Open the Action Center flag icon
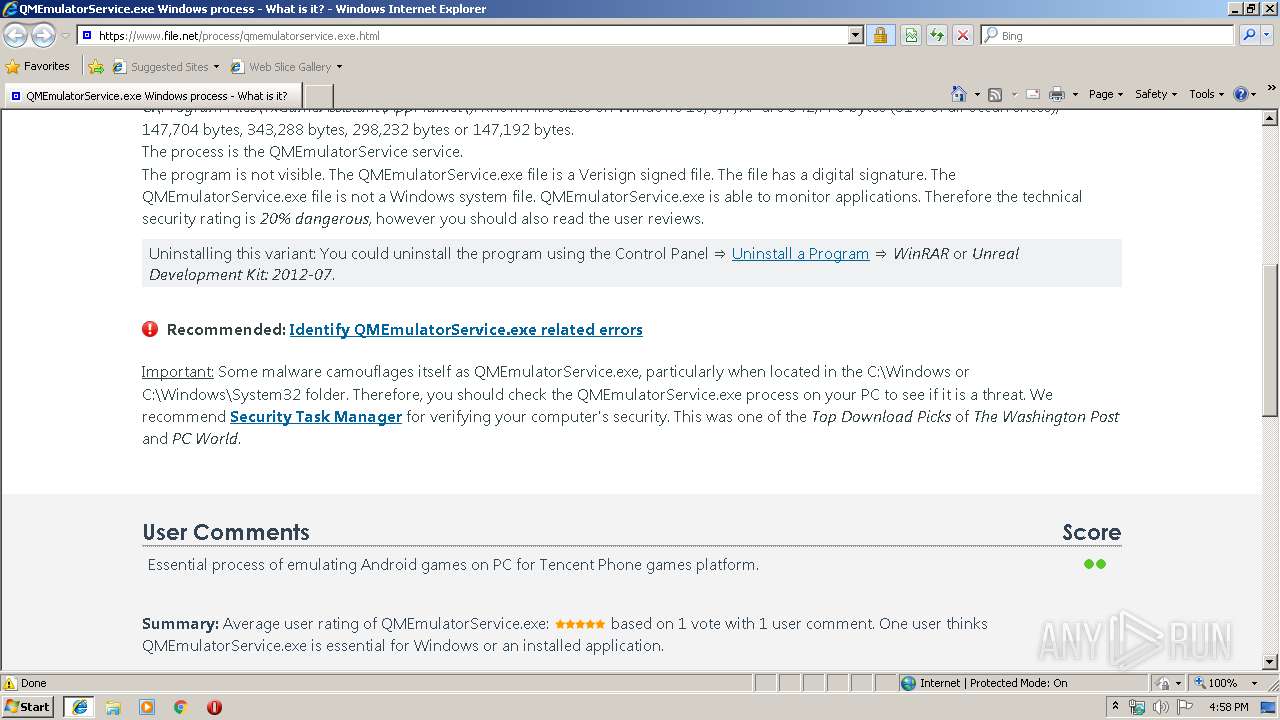Image resolution: width=1280 pixels, height=720 pixels. [x=1185, y=707]
